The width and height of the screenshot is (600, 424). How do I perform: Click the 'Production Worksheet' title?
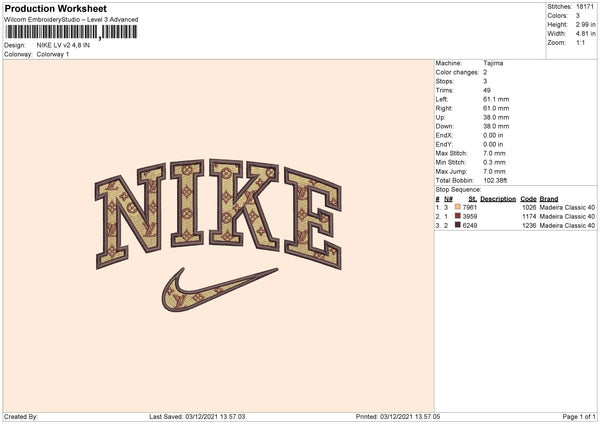[55, 8]
